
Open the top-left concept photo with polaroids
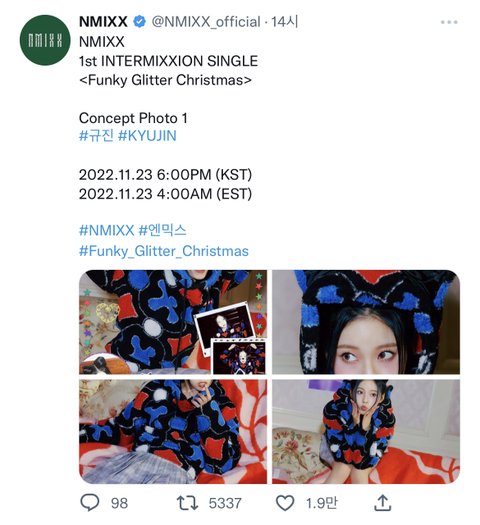173,322
